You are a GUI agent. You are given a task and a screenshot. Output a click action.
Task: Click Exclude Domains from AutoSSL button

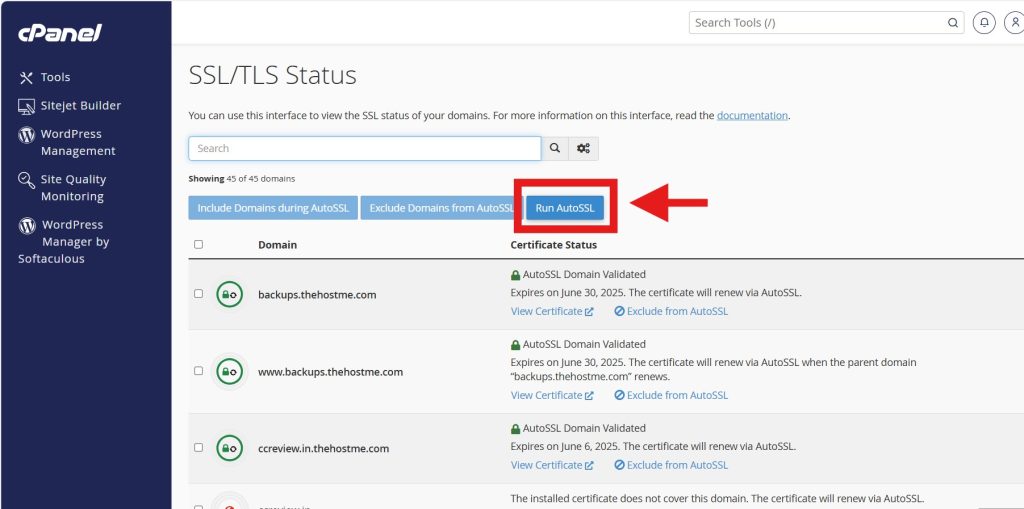[x=441, y=208]
